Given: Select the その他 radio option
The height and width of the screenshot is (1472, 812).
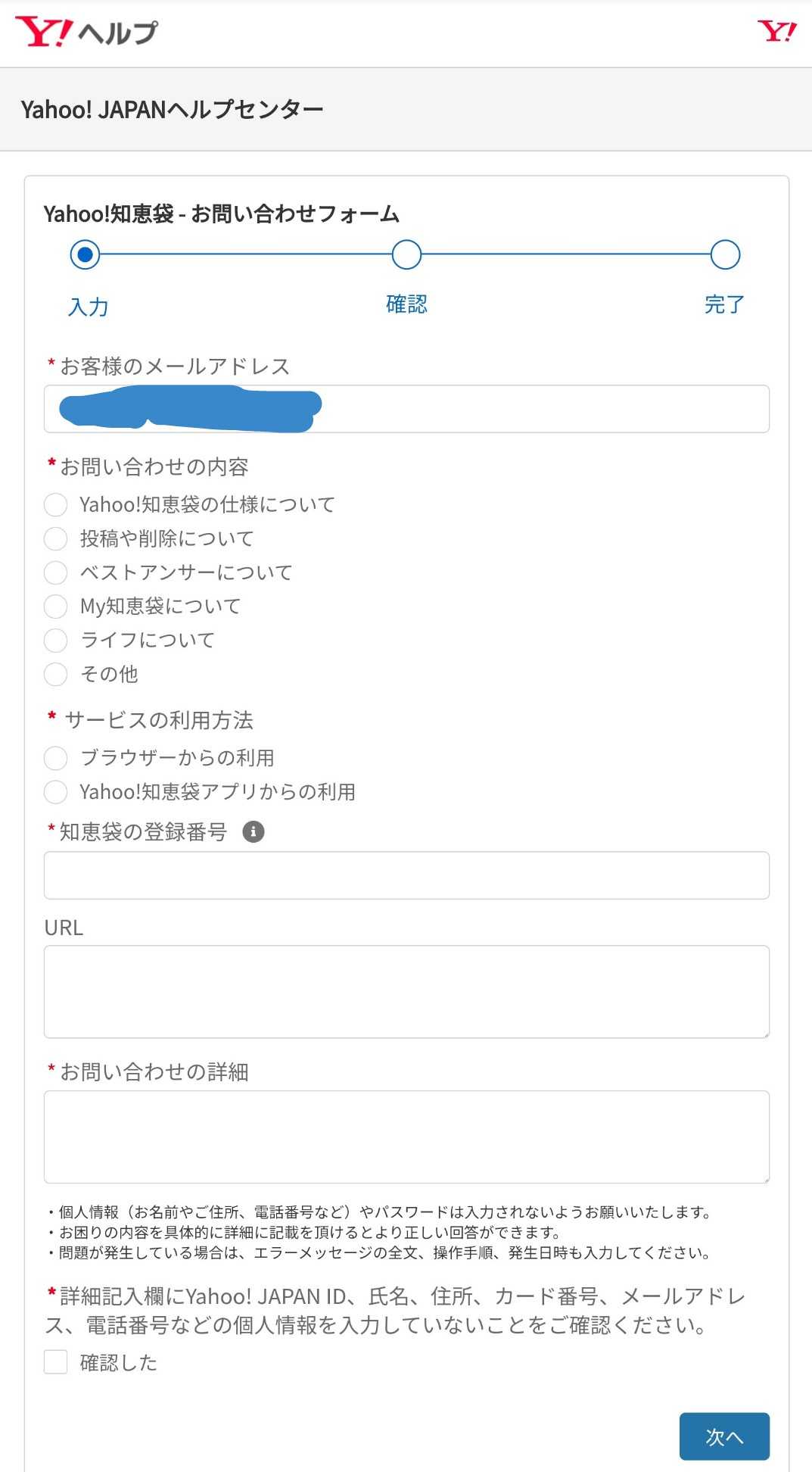Looking at the screenshot, I should [x=55, y=674].
